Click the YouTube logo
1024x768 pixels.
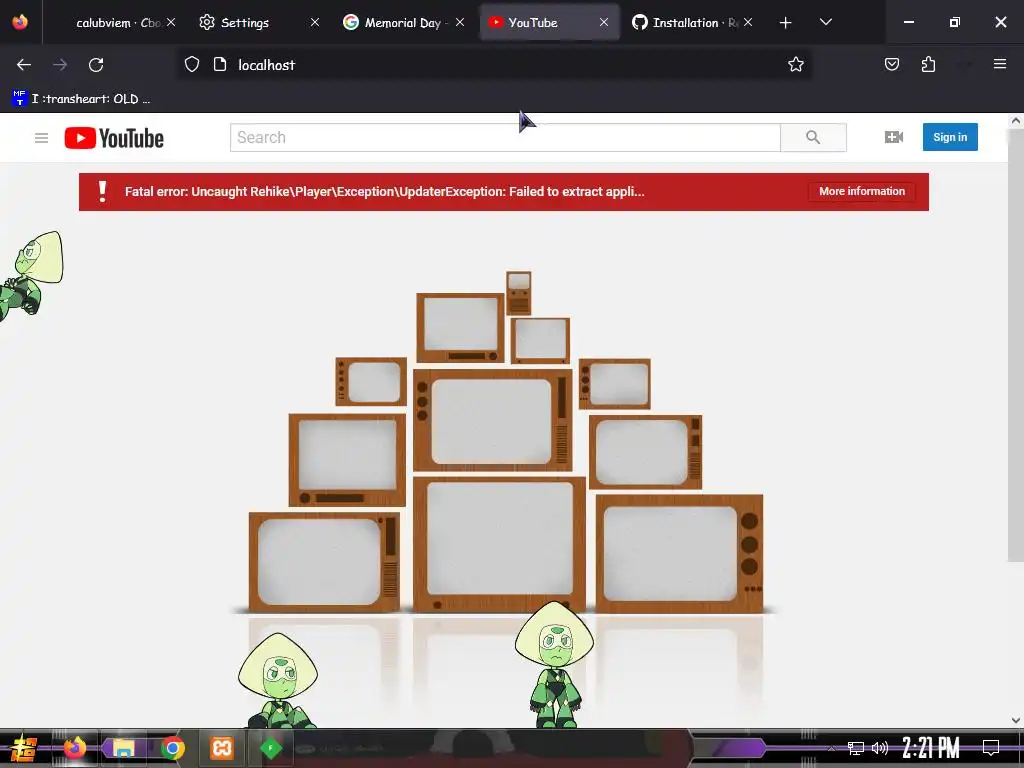click(114, 138)
